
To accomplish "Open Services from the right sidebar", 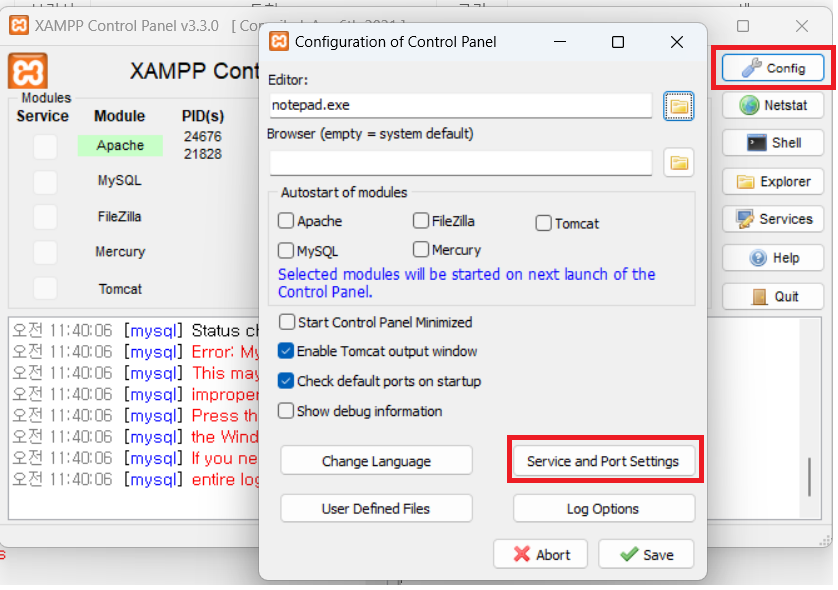I will (773, 219).
